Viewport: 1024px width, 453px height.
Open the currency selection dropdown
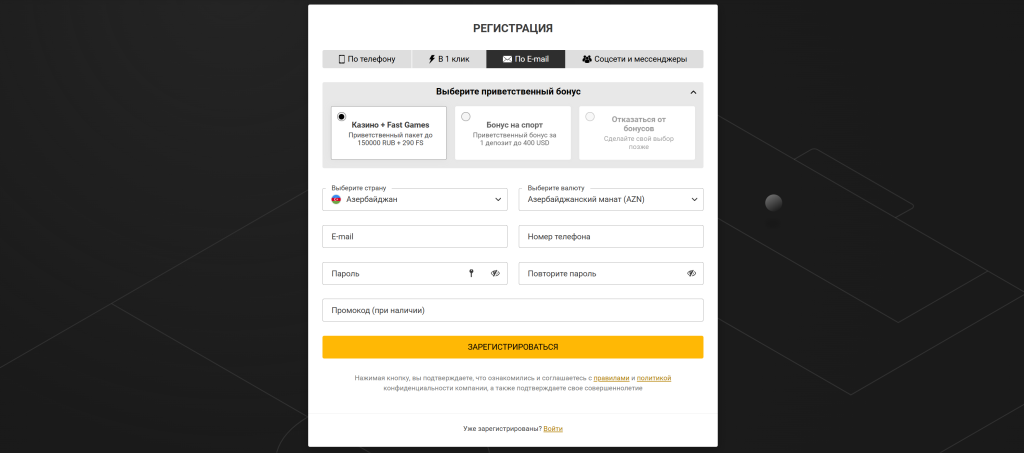pos(610,200)
